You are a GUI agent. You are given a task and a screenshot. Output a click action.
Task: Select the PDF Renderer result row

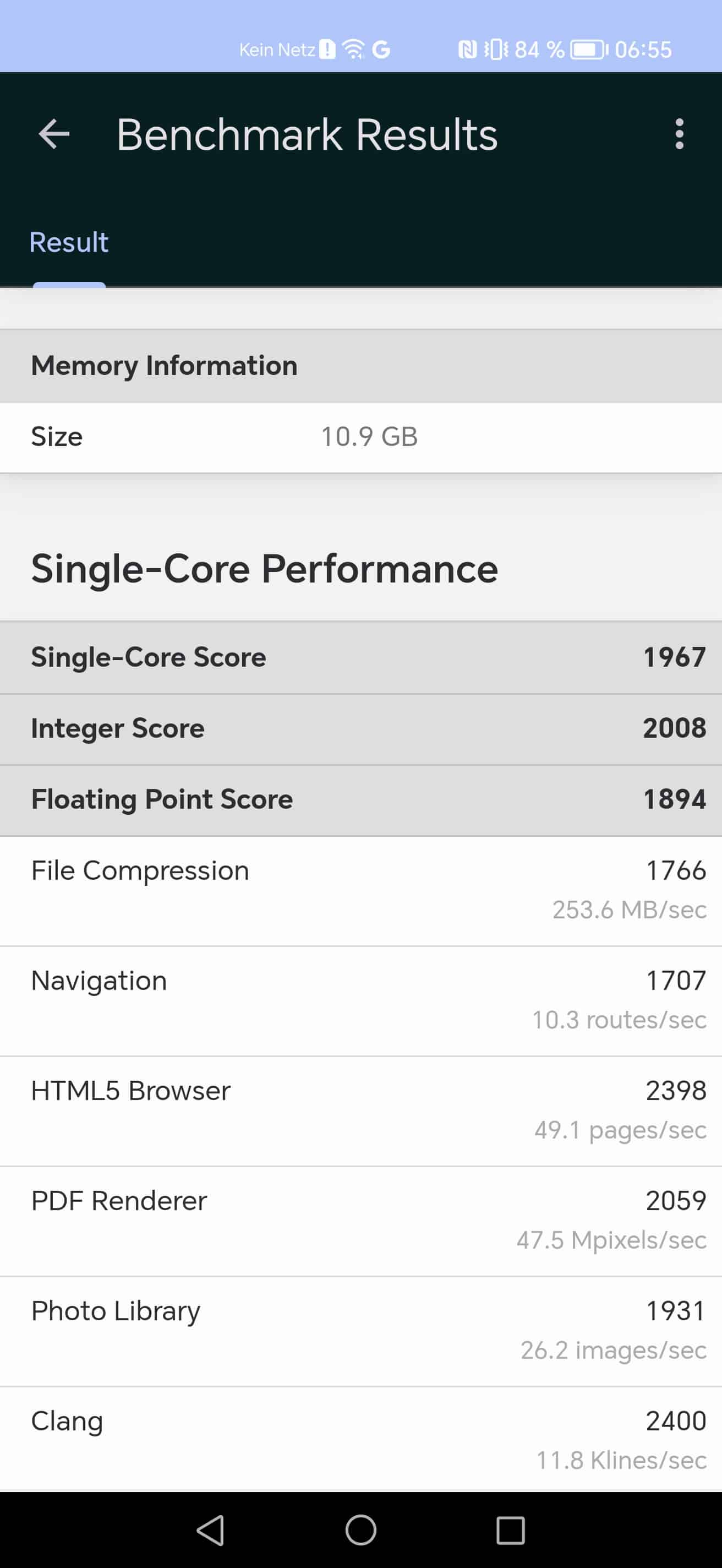(x=360, y=1221)
